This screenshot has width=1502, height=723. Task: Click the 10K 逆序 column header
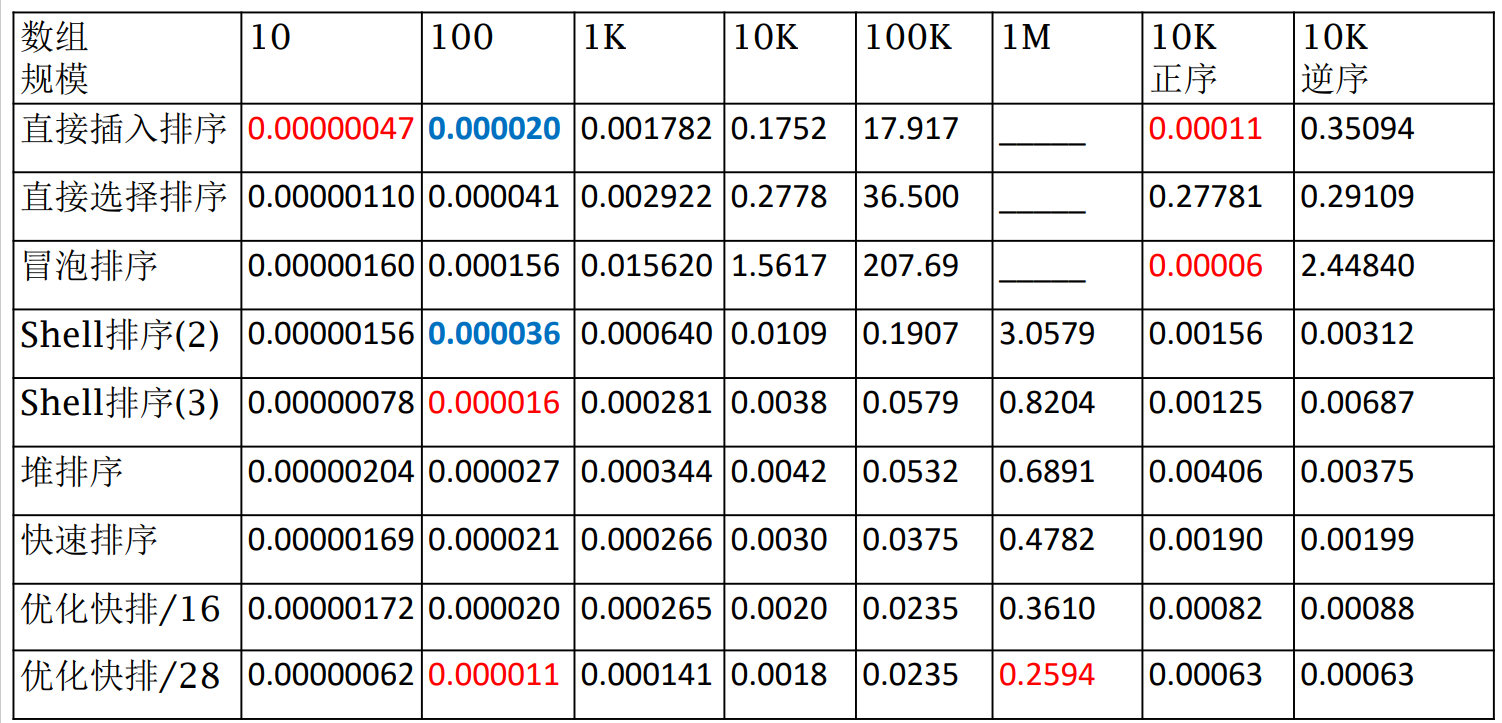(x=1335, y=57)
